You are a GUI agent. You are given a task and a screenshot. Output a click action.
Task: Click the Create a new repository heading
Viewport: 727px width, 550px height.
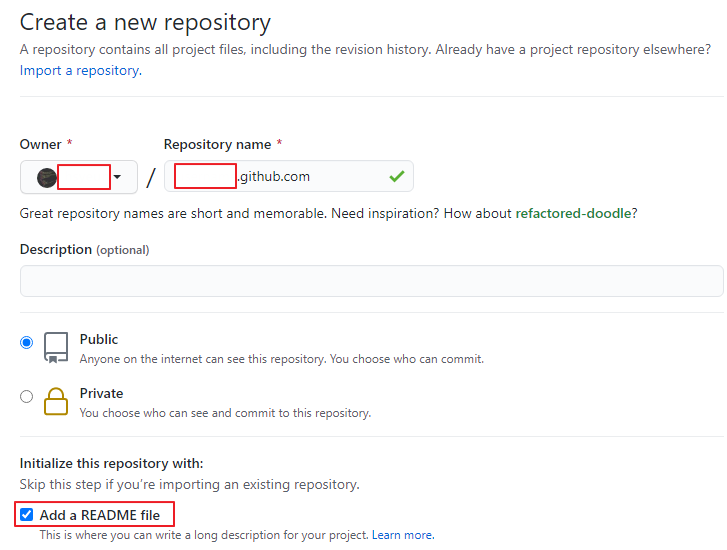(x=145, y=21)
